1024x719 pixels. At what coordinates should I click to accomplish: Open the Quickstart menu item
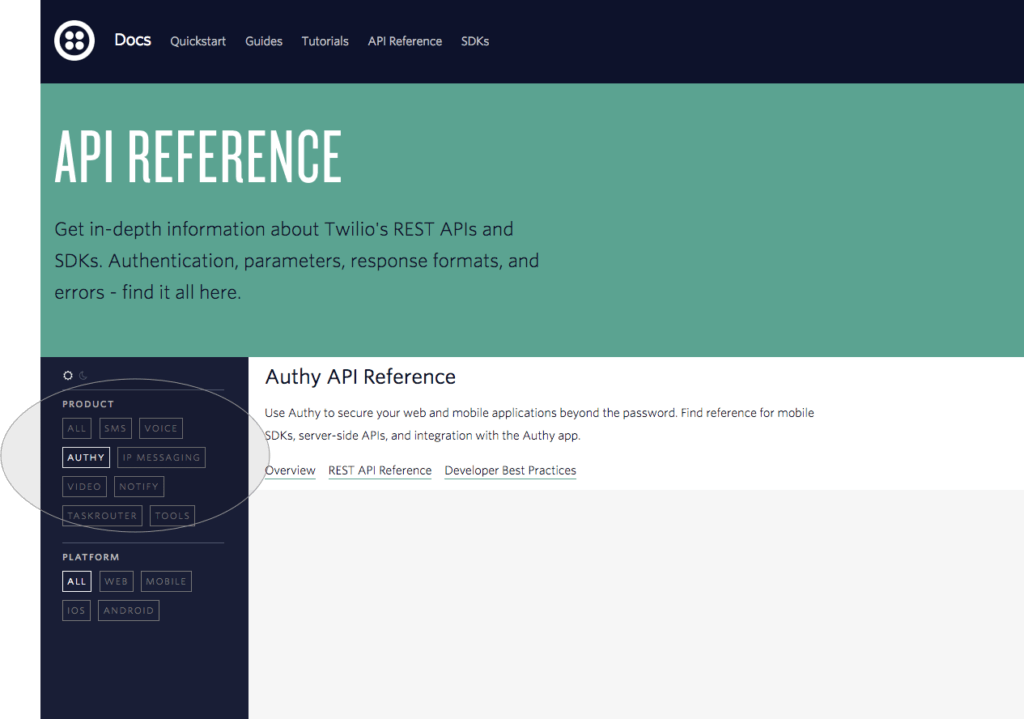tap(198, 41)
